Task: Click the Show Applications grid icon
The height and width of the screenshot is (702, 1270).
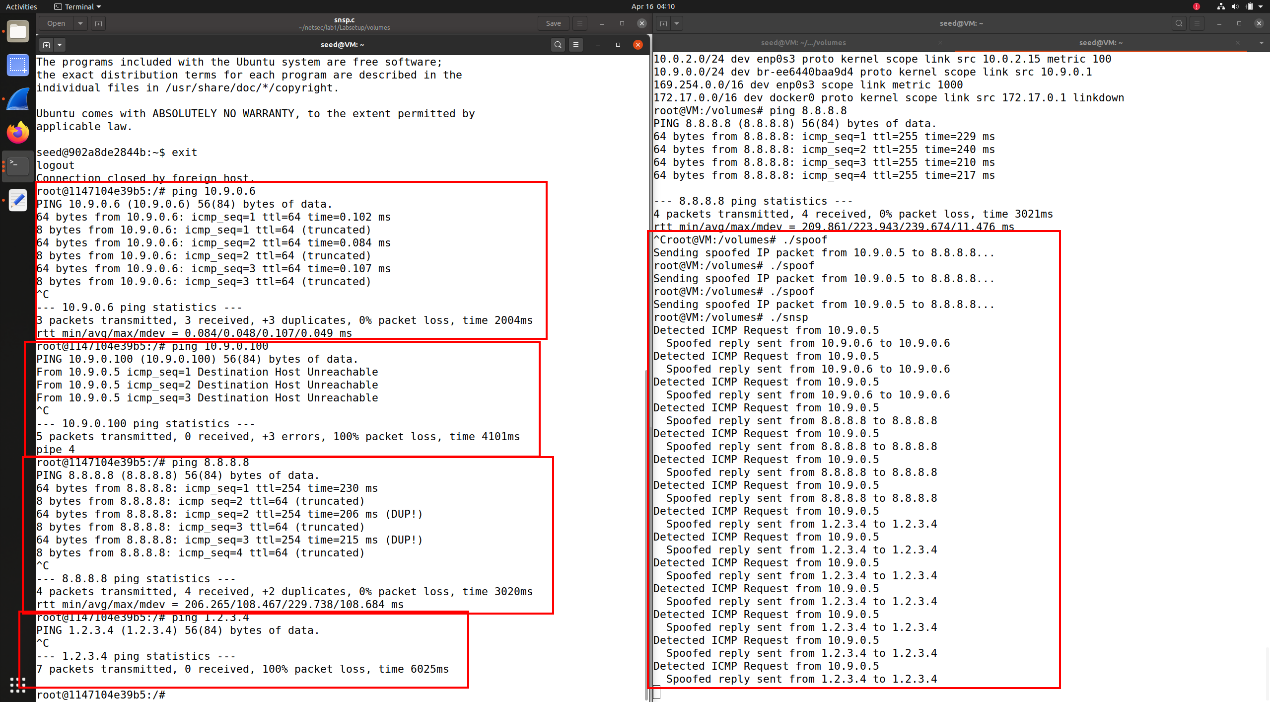Action: pyautogui.click(x=17, y=685)
